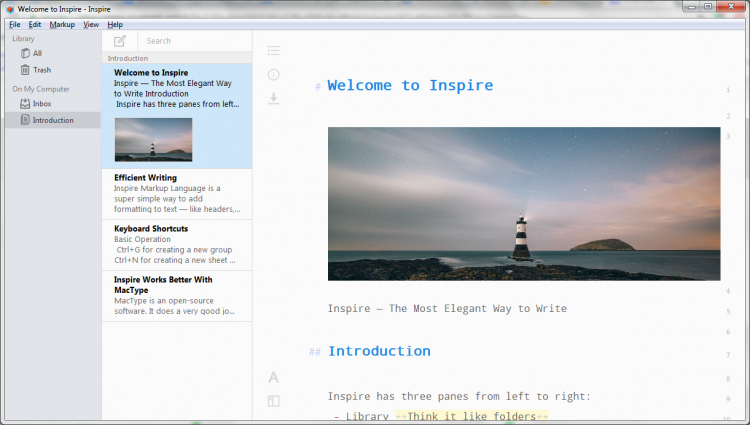The height and width of the screenshot is (425, 750).
Task: Open the Efficient Writing sheet
Action: 177,194
